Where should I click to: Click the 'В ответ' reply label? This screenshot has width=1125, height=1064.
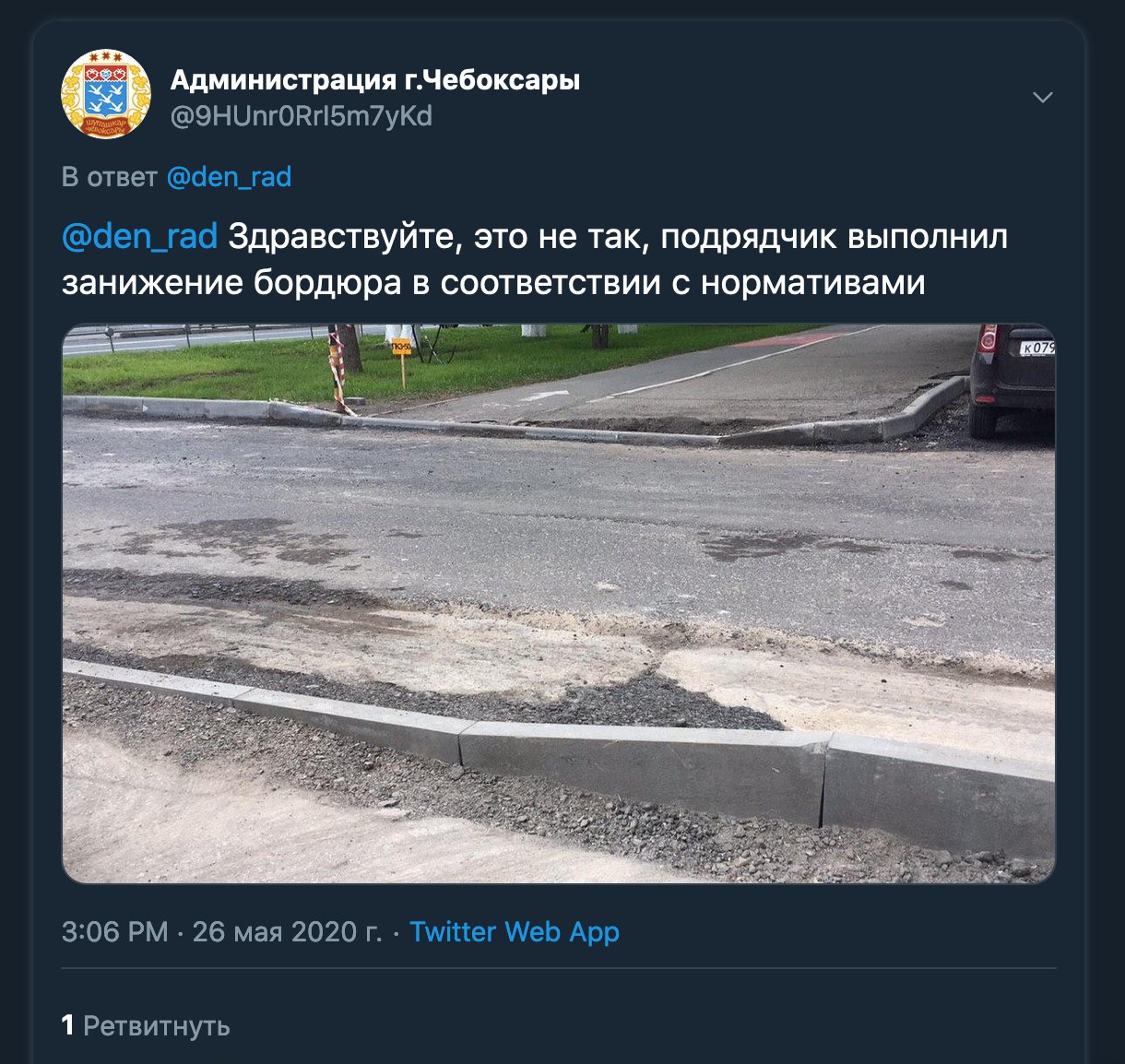click(x=110, y=176)
